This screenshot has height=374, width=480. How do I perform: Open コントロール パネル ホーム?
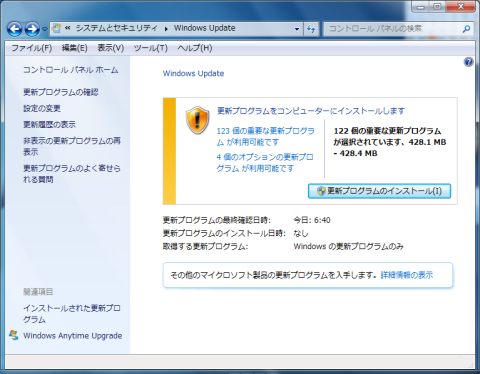pyautogui.click(x=71, y=70)
